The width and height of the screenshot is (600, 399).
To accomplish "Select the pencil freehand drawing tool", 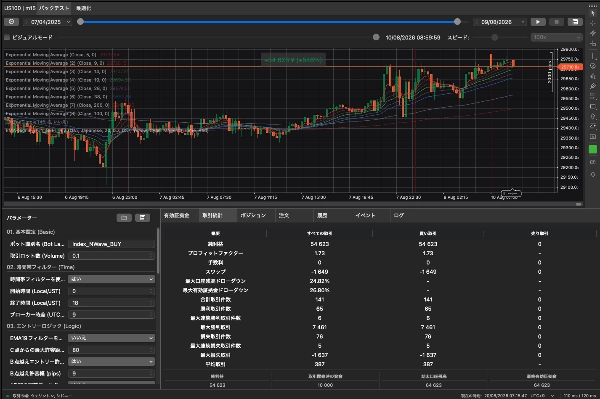I will [593, 86].
